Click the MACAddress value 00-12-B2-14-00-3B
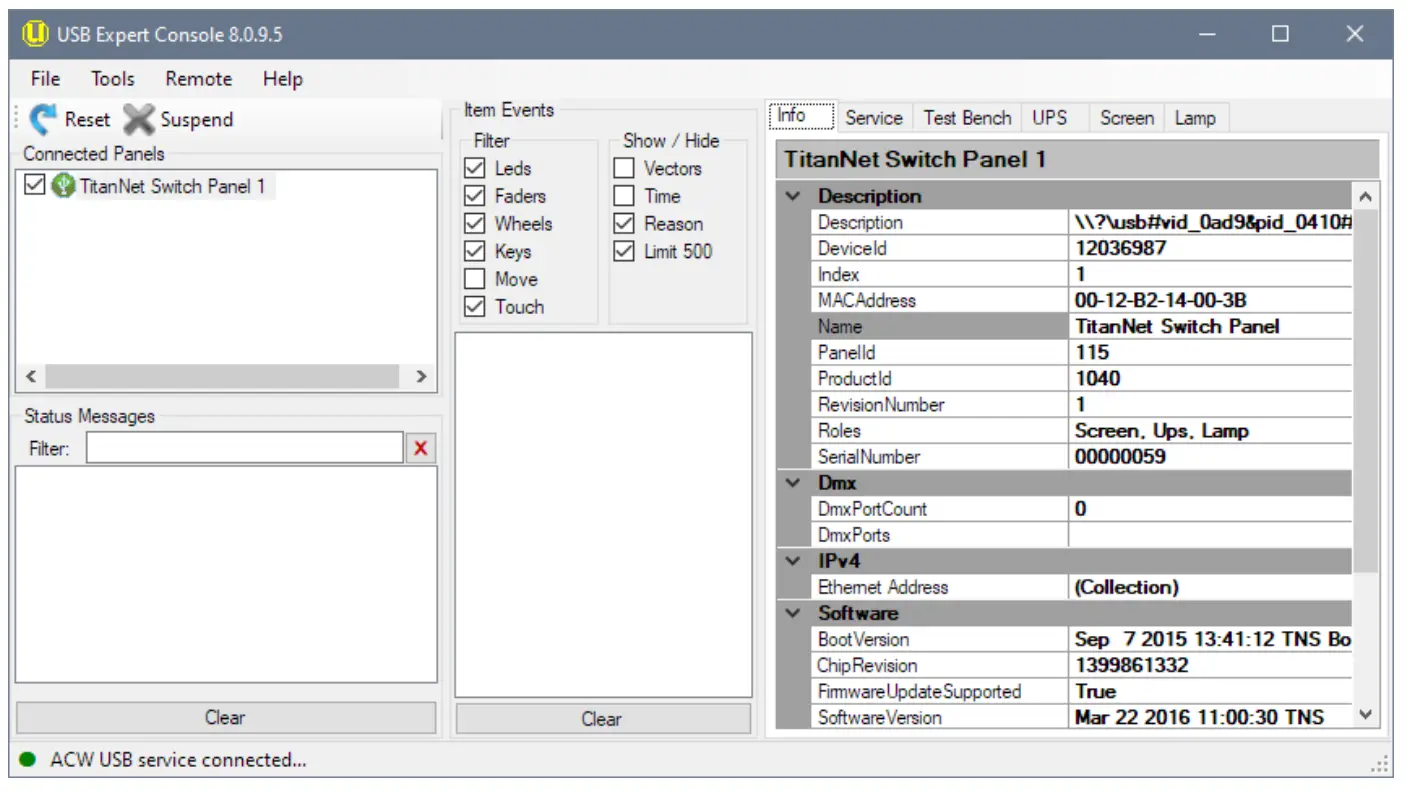 (1161, 300)
